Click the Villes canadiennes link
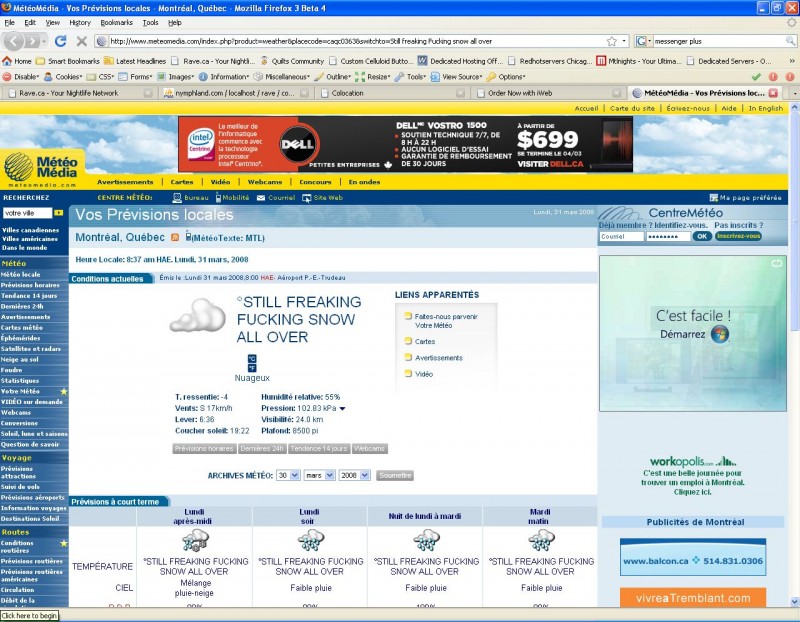Viewport: 800px width, 622px height. pos(31,230)
